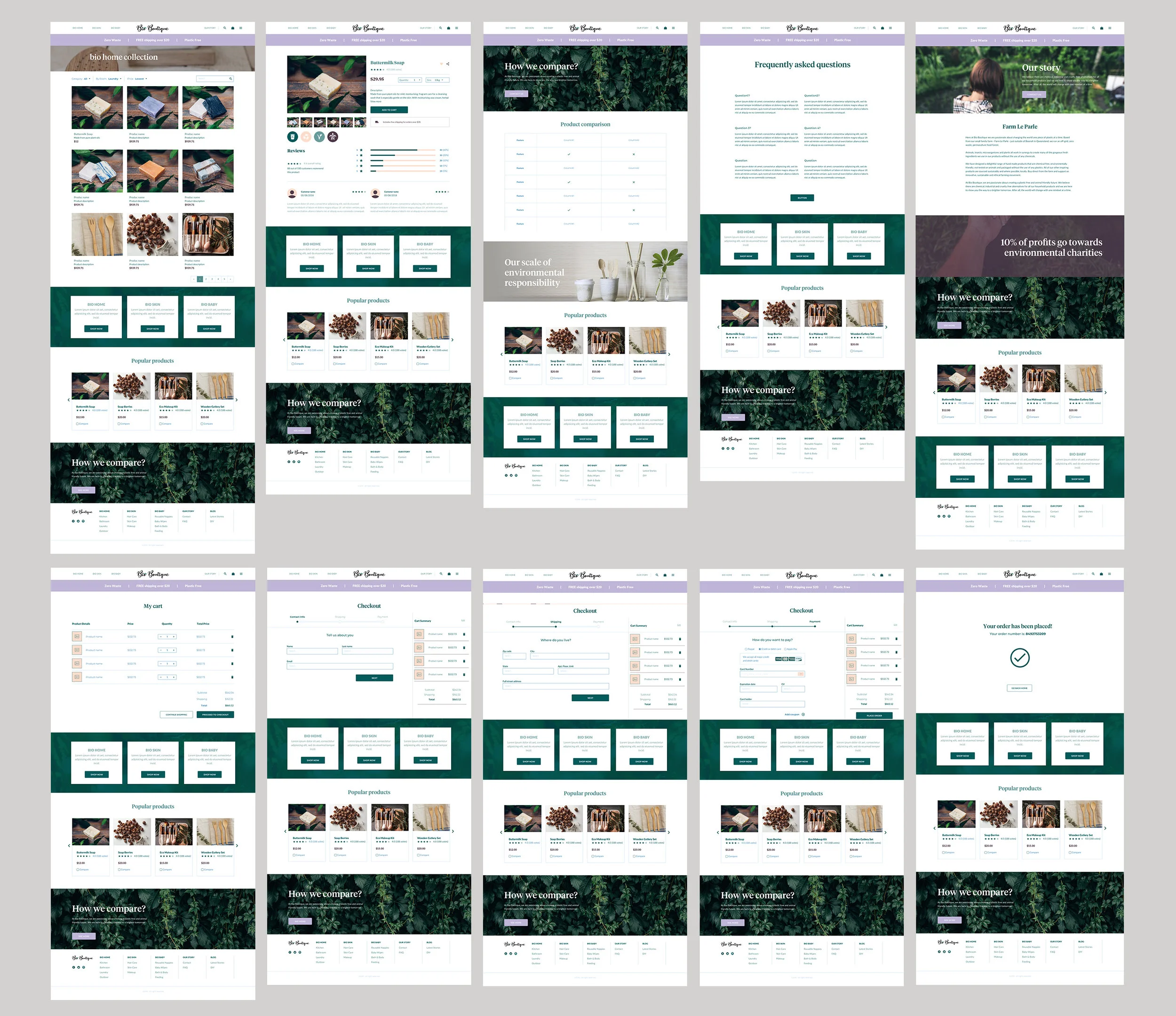Go to page 2 in collection pagination
The width and height of the screenshot is (1176, 1016).
pyautogui.click(x=206, y=279)
